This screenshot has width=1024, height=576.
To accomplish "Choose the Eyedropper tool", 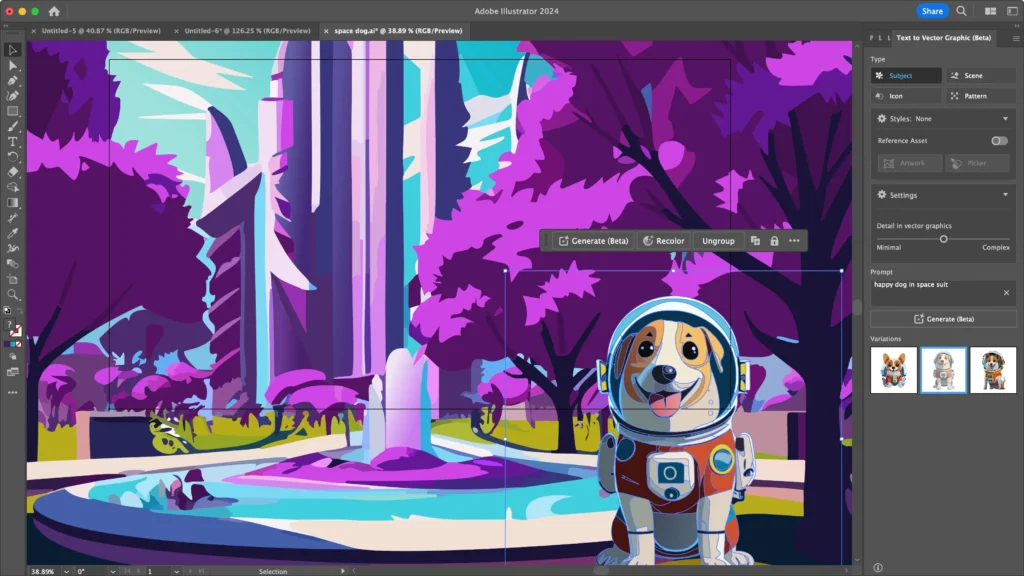I will pyautogui.click(x=13, y=233).
